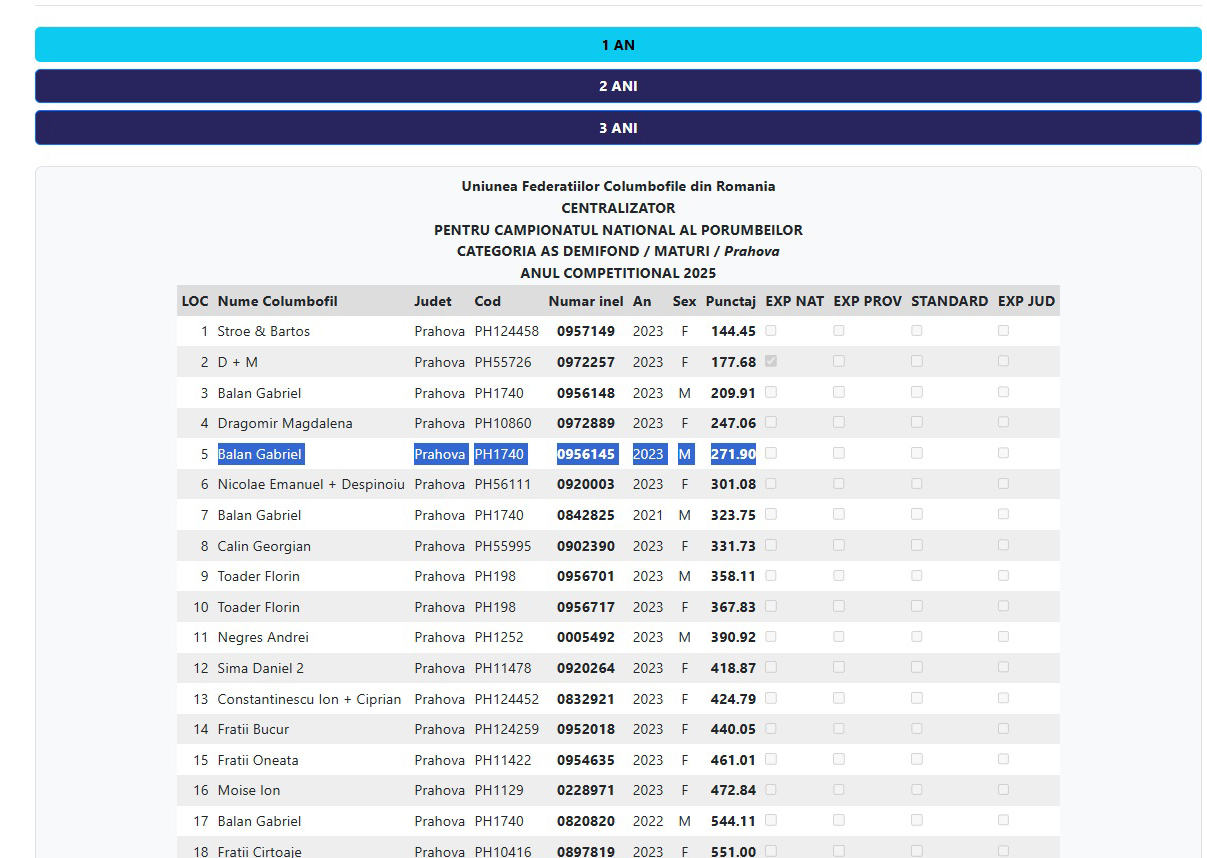The image size is (1207, 858).
Task: Check EXP JUD for Negres Andrei
Action: (x=1003, y=636)
